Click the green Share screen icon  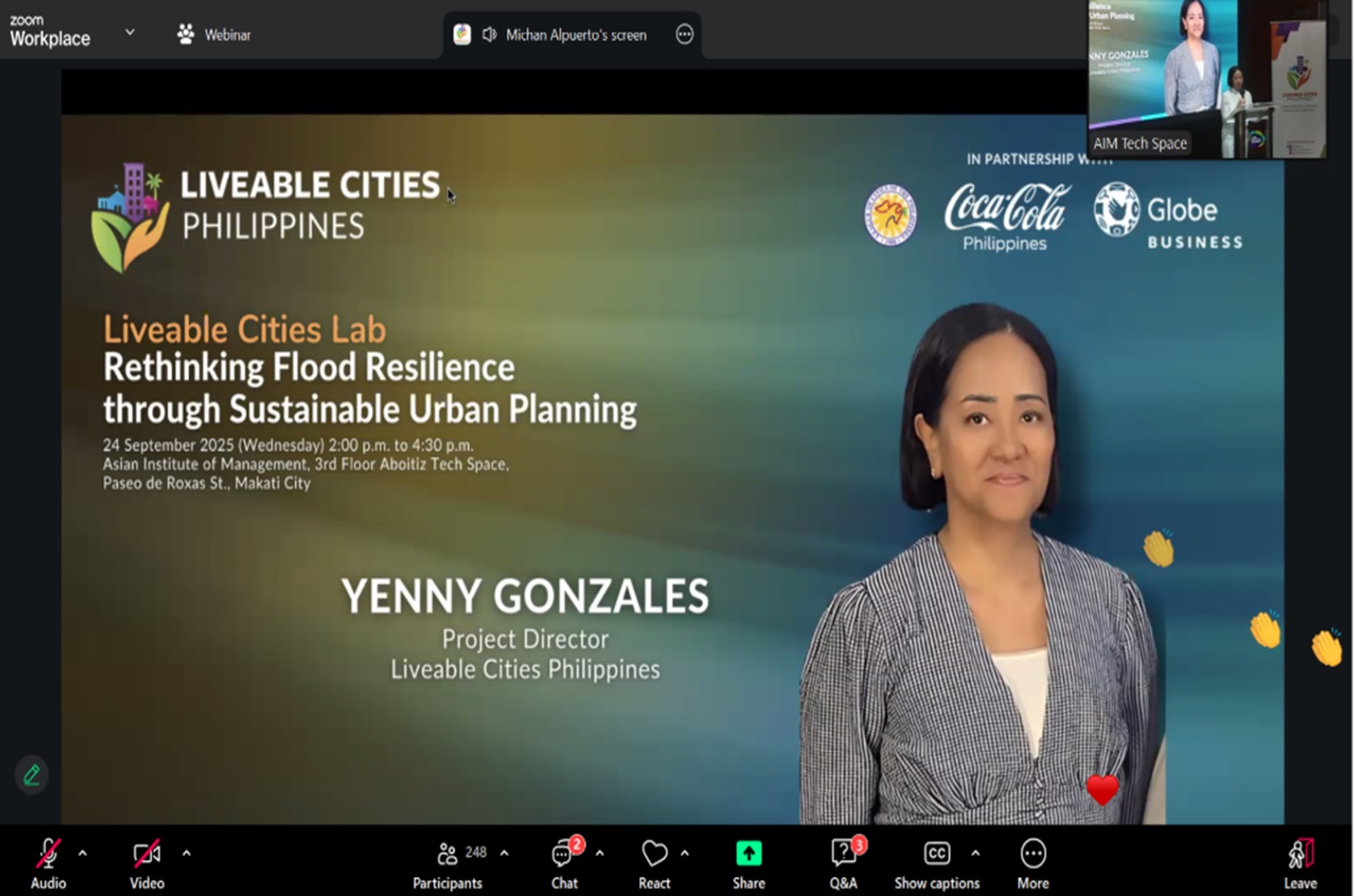(x=748, y=854)
